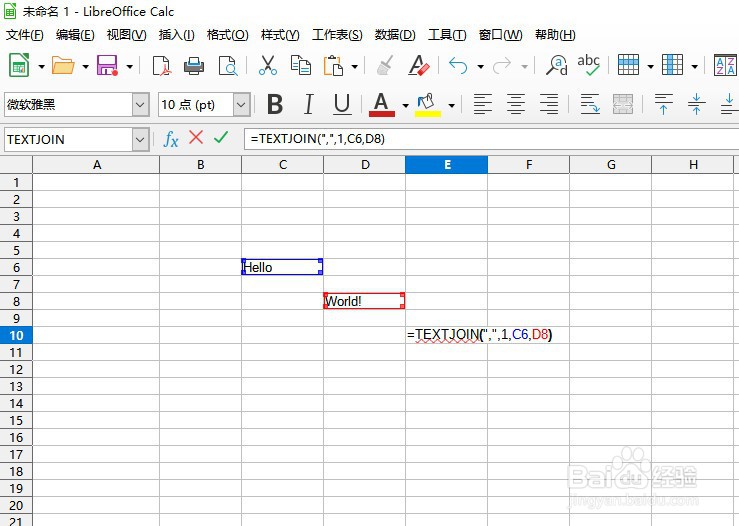Open the new document type dropdown arrow
Viewport: 739px width, 526px height.
[41, 66]
